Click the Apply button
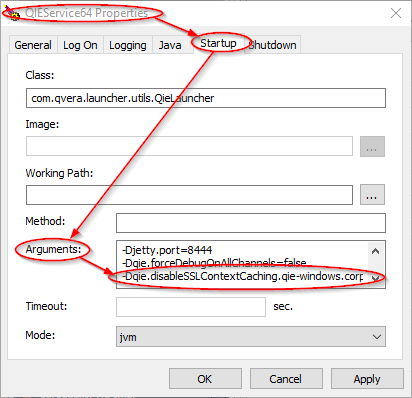The image size is (412, 398). [367, 379]
